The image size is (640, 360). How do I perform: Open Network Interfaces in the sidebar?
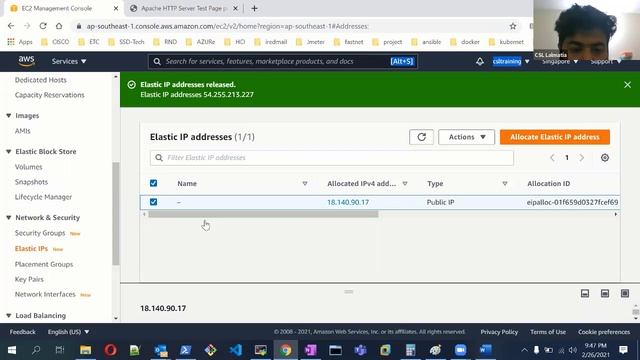(45, 294)
